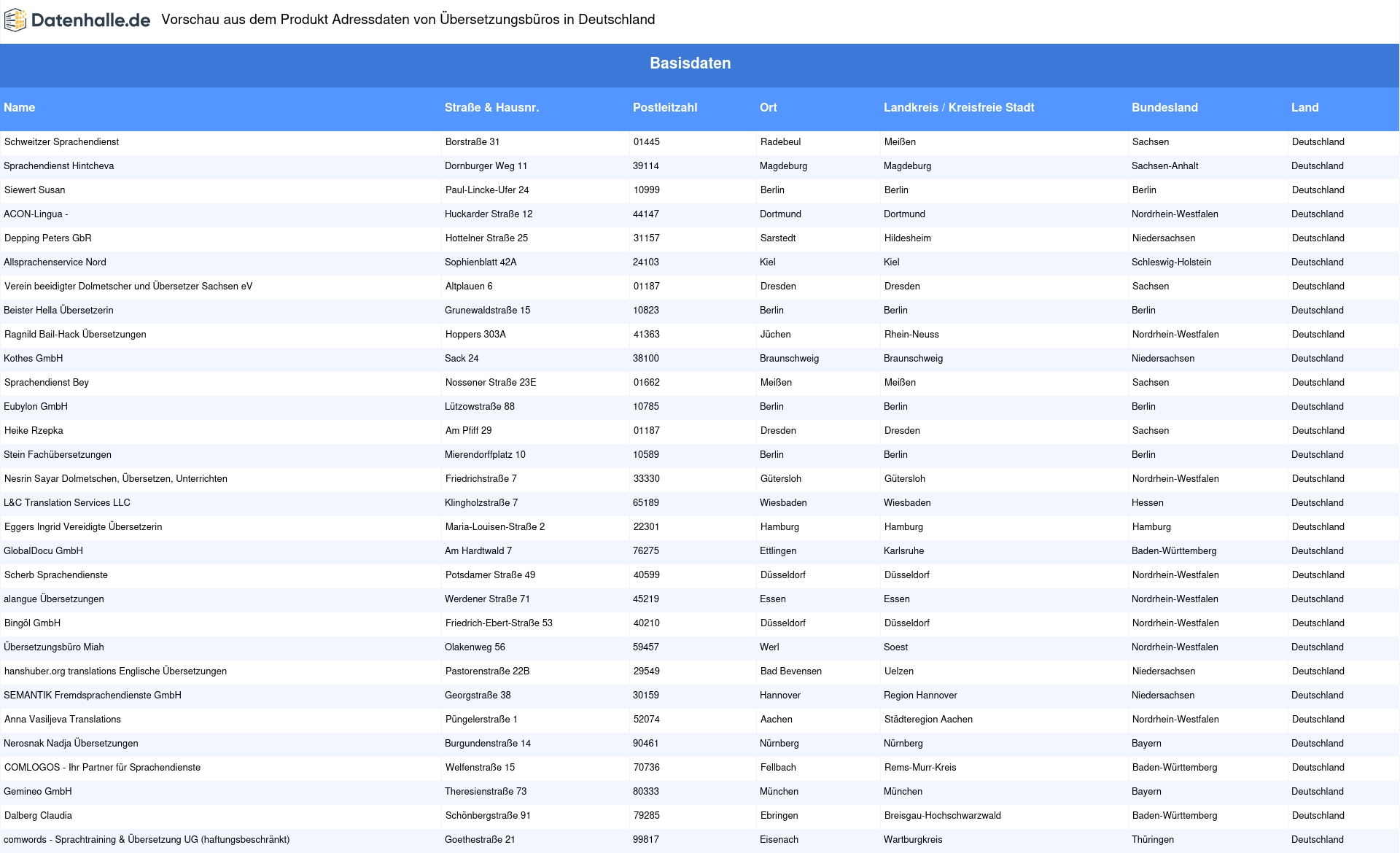The width and height of the screenshot is (1400, 853).
Task: Click the town Jüchen
Action: [775, 335]
